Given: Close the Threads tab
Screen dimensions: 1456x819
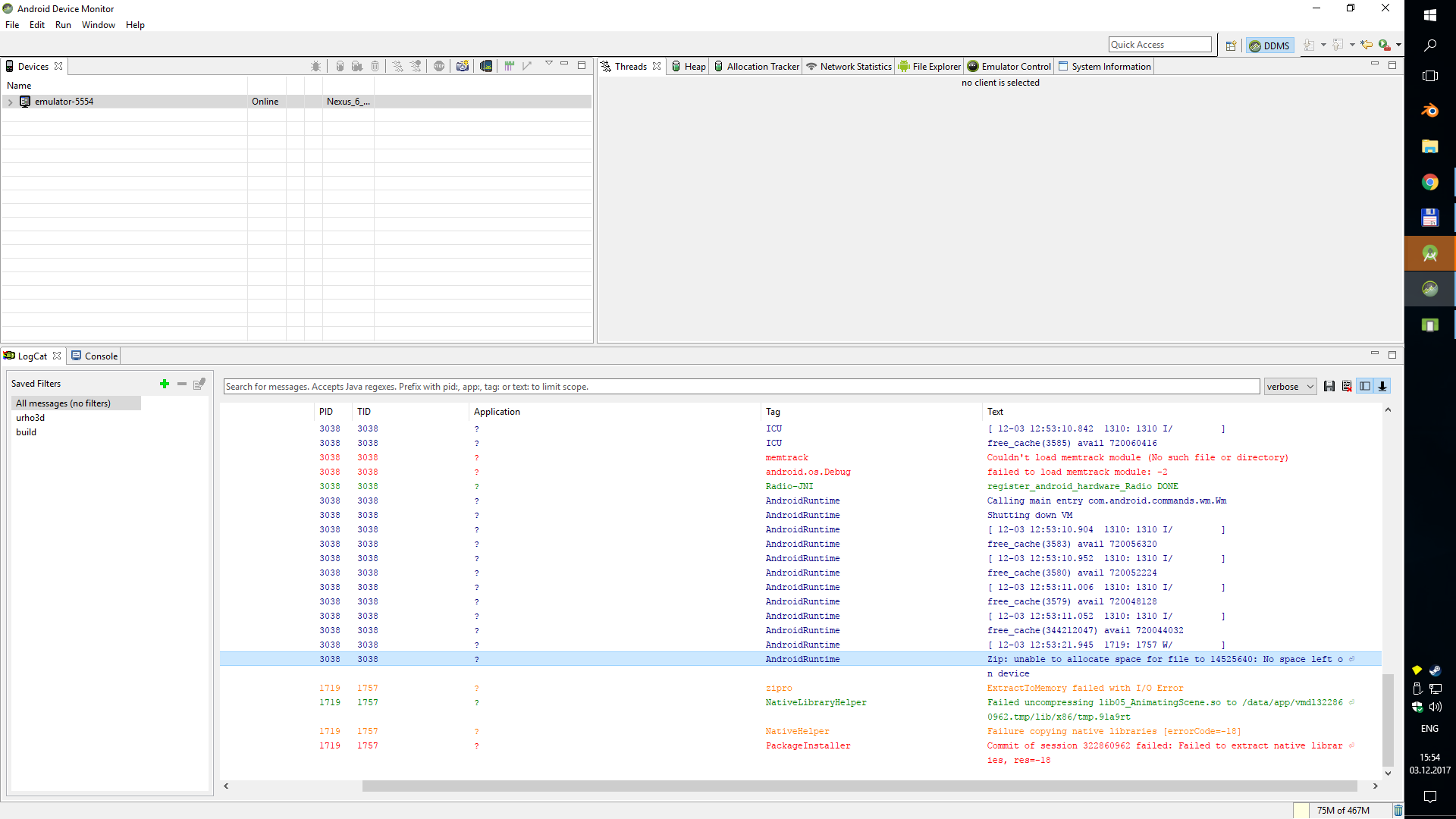Looking at the screenshot, I should pyautogui.click(x=657, y=67).
